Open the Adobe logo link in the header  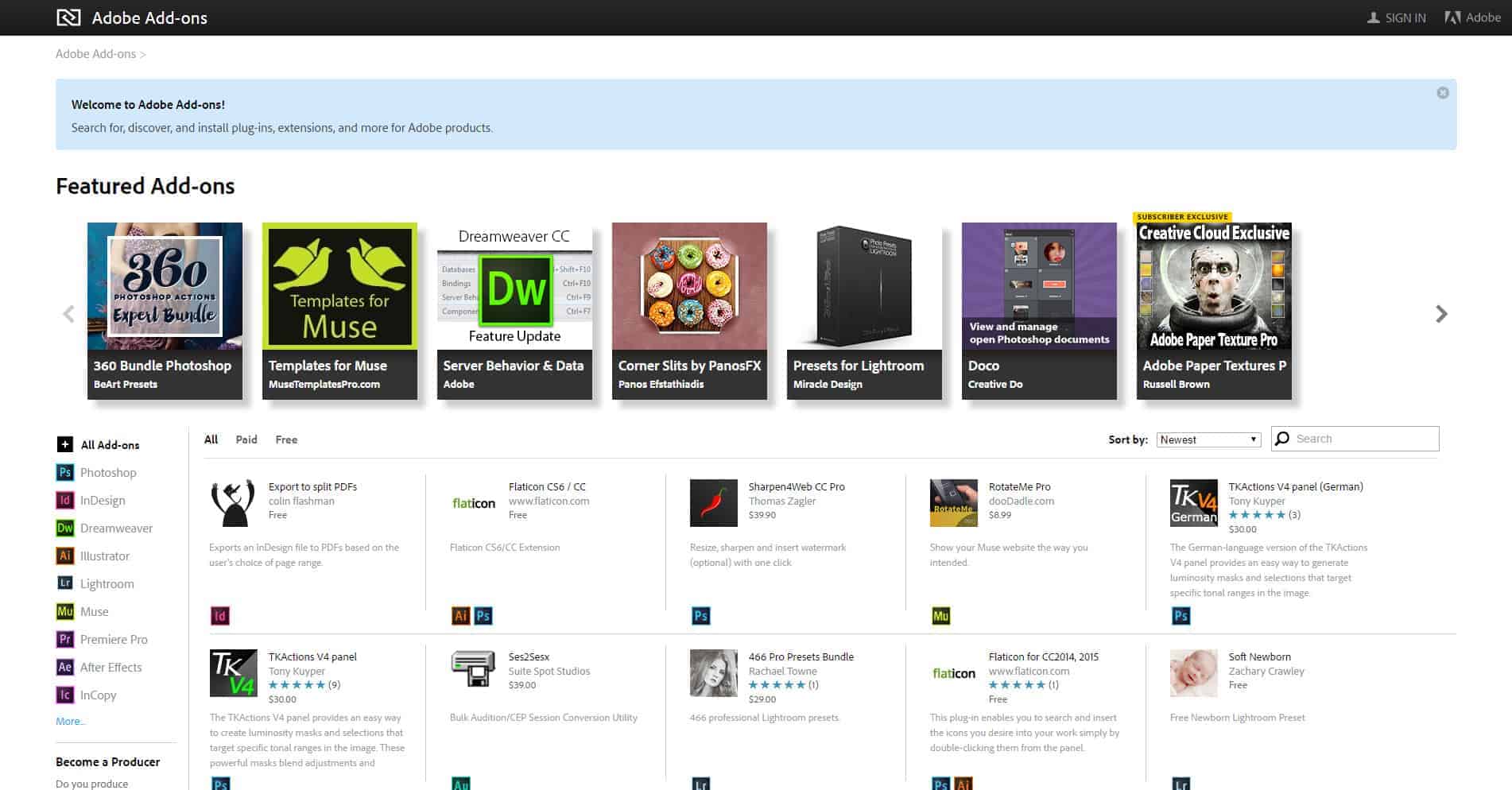(1473, 17)
